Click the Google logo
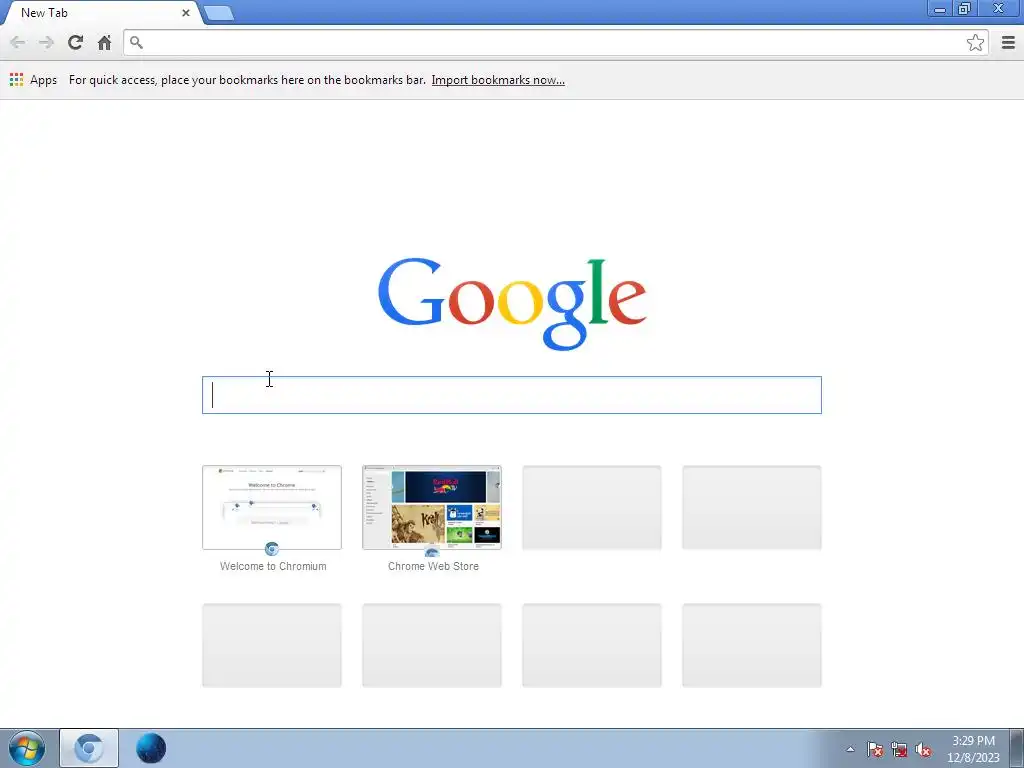1024x768 pixels. (x=512, y=304)
